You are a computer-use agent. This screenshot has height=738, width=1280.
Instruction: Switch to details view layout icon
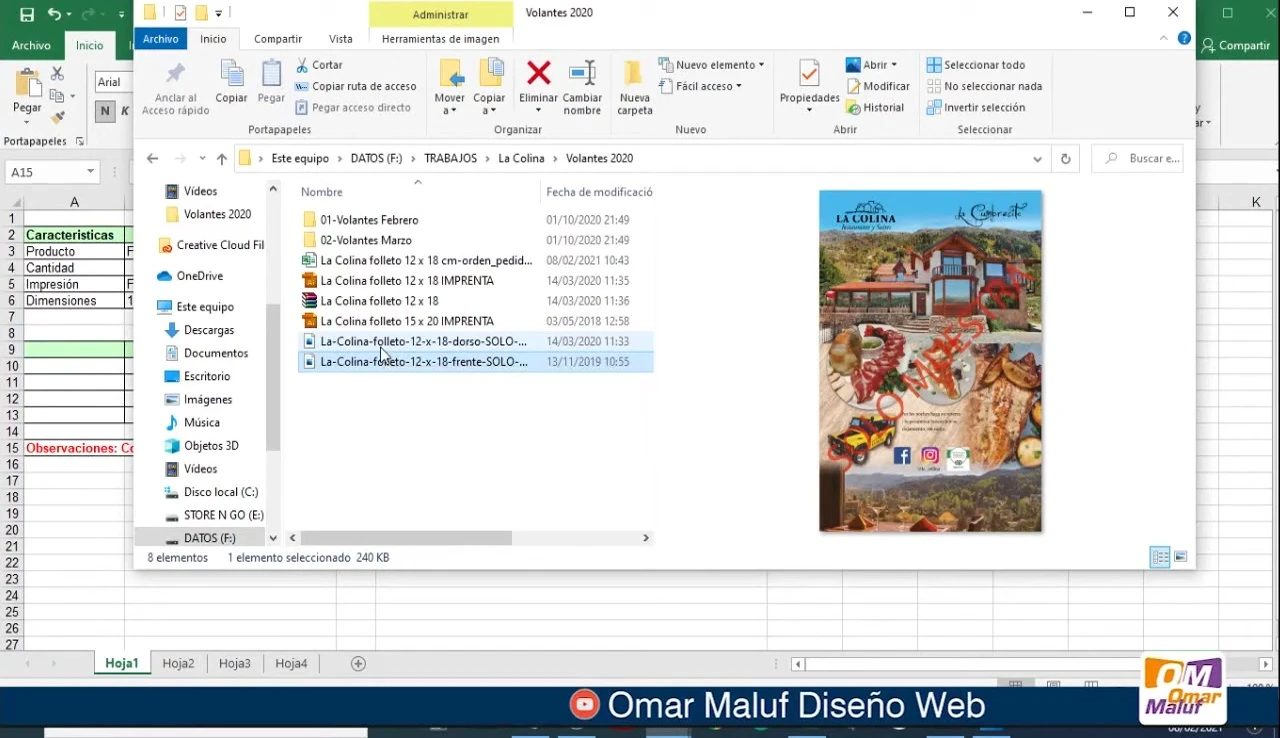pos(1160,557)
